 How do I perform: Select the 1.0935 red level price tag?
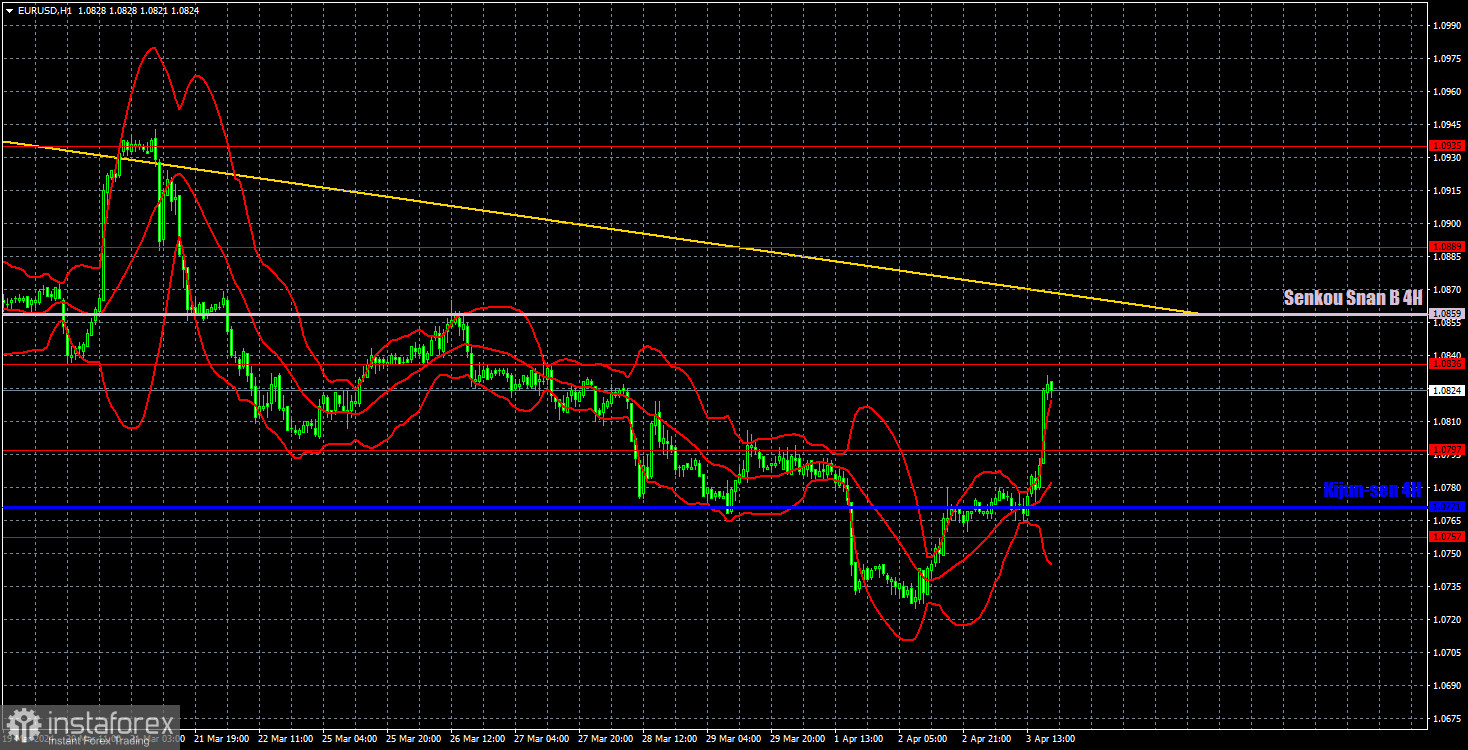point(1446,146)
